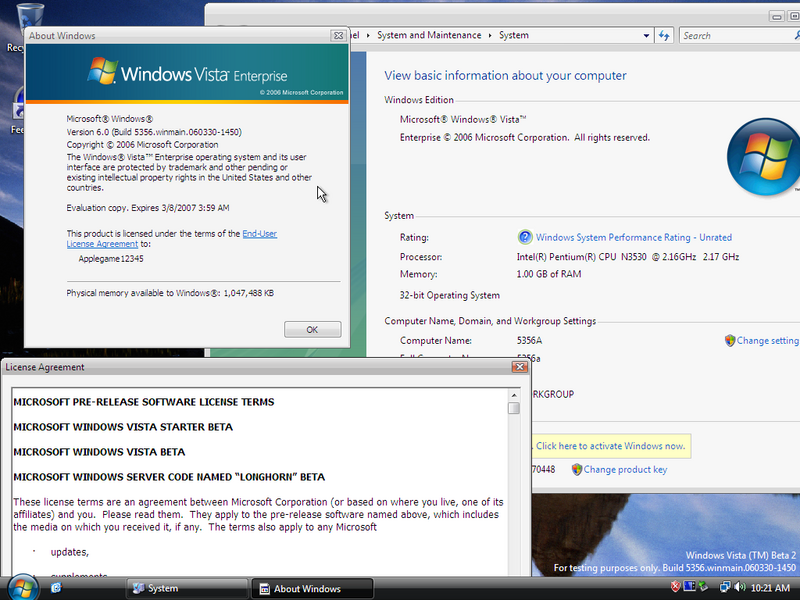800x600 pixels.
Task: Click the 10:21 AM clock
Action: tap(770, 588)
